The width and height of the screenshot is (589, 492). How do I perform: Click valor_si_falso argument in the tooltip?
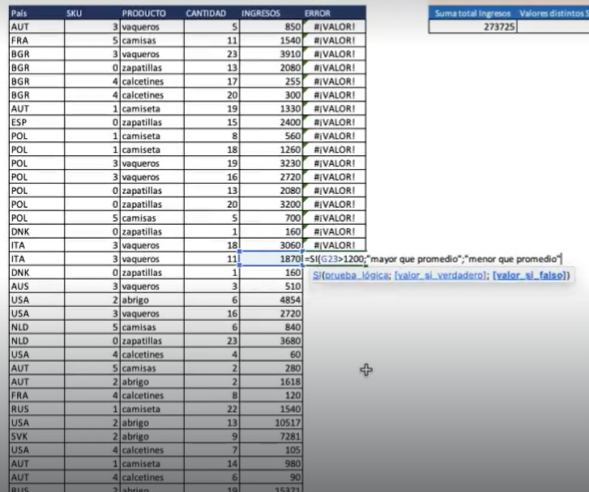pyautogui.click(x=529, y=276)
